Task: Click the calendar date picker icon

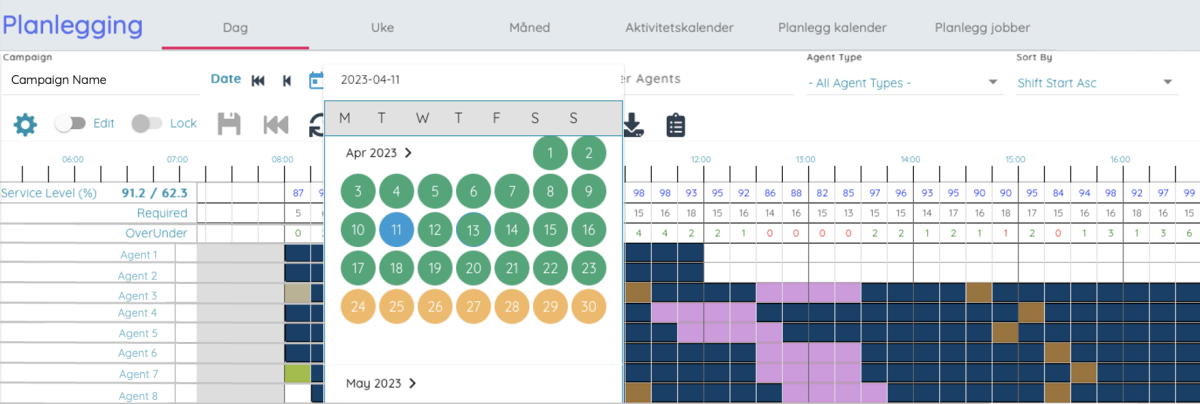Action: [316, 80]
